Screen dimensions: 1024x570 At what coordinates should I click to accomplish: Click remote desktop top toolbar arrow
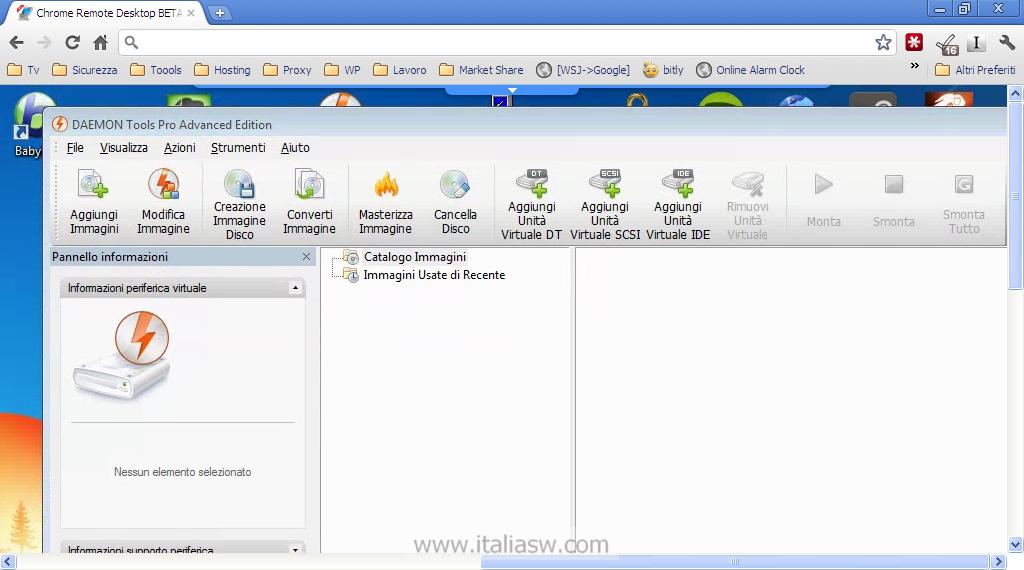point(512,90)
